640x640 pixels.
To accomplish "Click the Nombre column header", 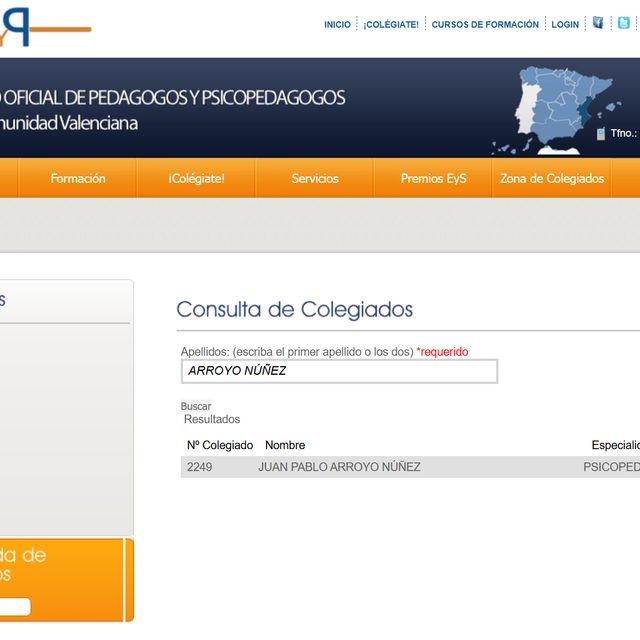I will coord(285,445).
